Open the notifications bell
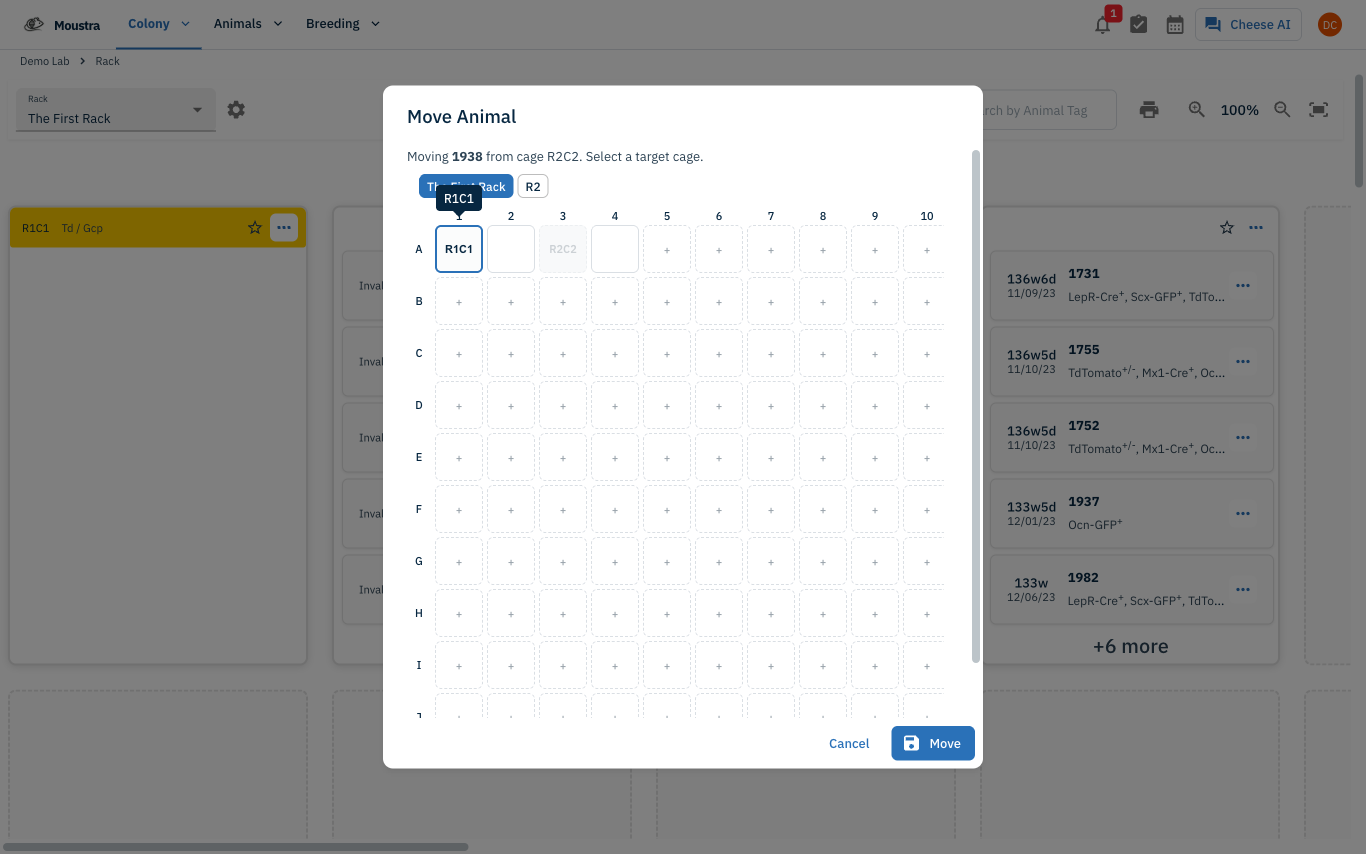Viewport: 1366px width, 854px height. [1103, 25]
